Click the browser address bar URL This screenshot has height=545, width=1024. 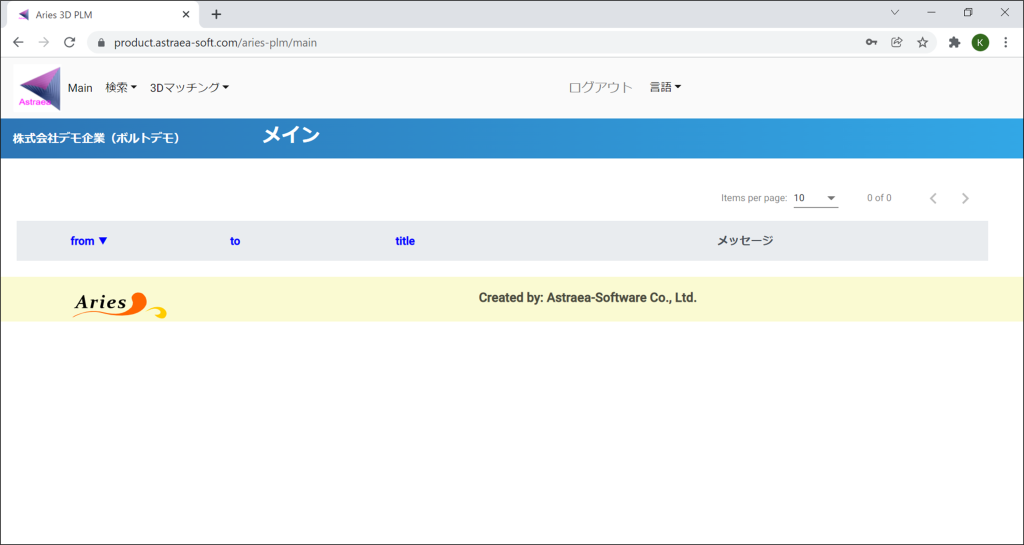coord(216,42)
